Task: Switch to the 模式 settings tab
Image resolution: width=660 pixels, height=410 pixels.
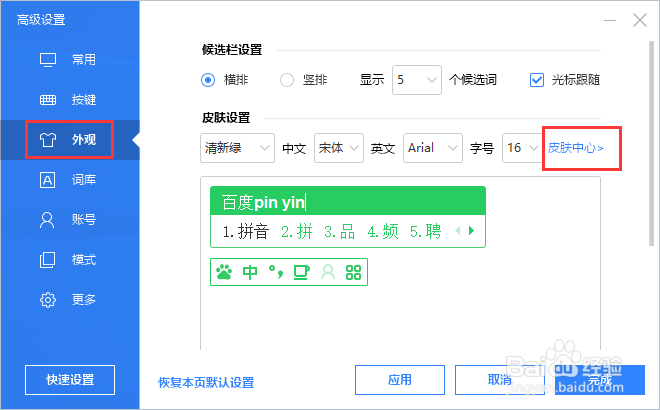Action: pos(70,260)
